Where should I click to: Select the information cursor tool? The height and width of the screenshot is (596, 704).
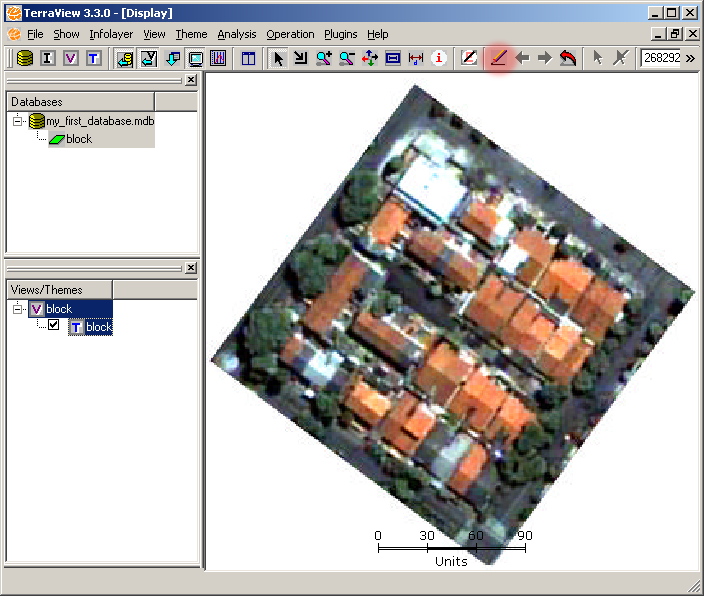(x=438, y=58)
